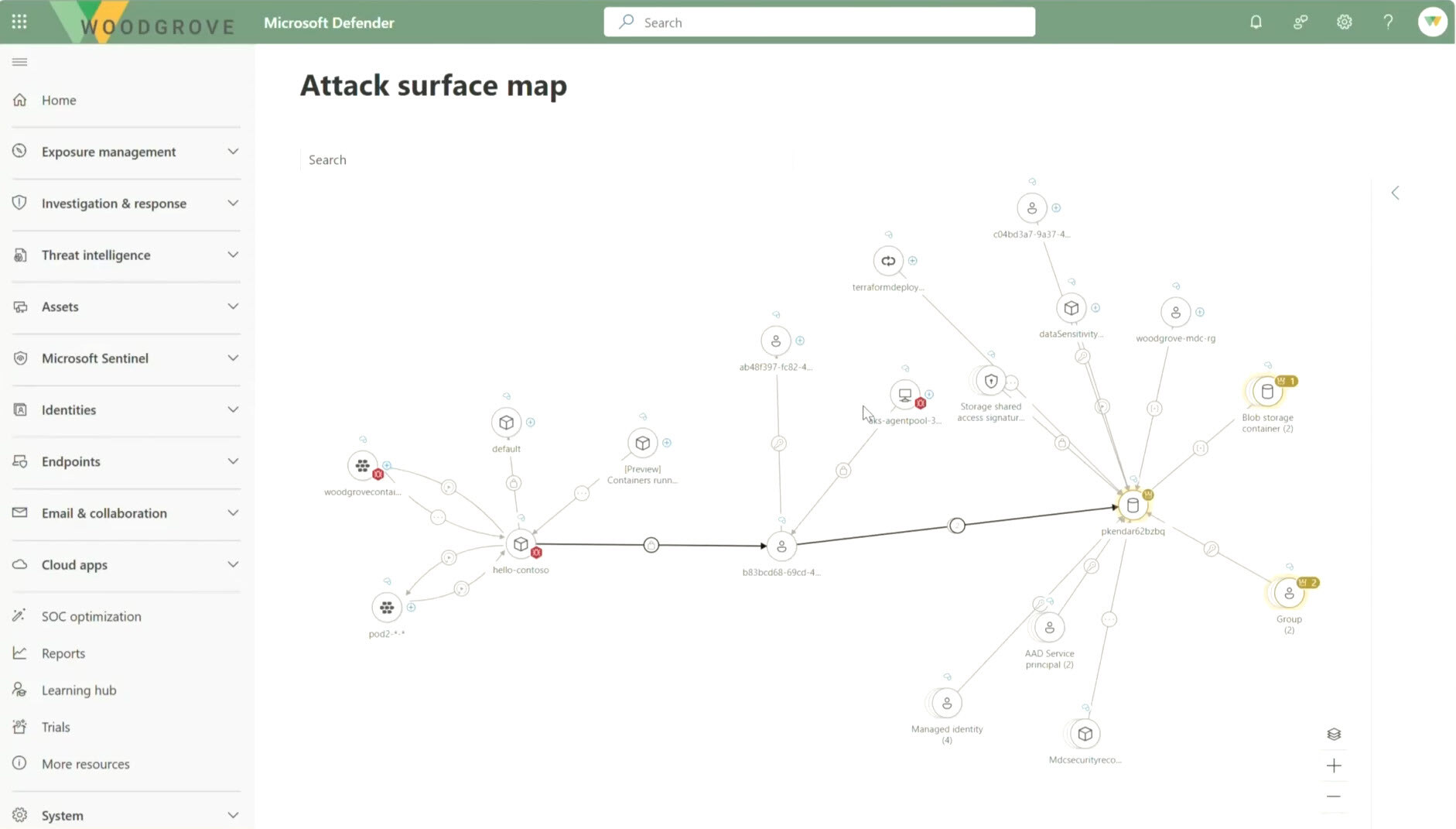Expand the plus beside dataSensitivity node

(1095, 308)
